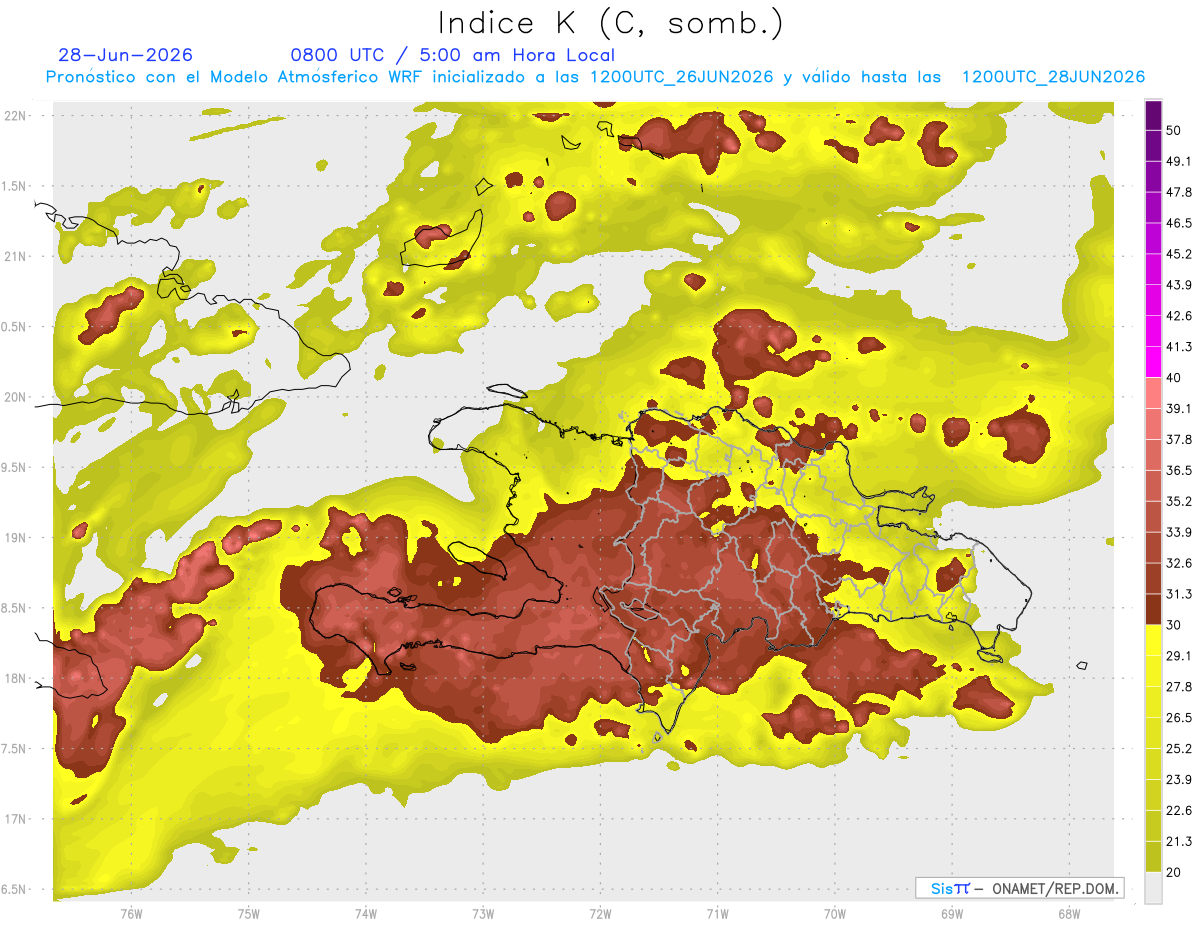Click the colorbar label '29.1'
1200x927 pixels.
click(x=1179, y=656)
